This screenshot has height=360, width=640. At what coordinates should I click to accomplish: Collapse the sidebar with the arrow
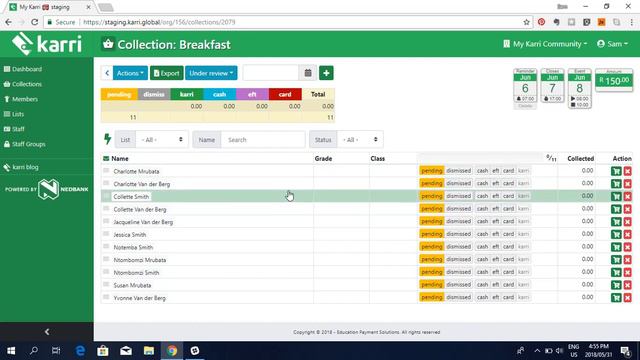pos(47,332)
